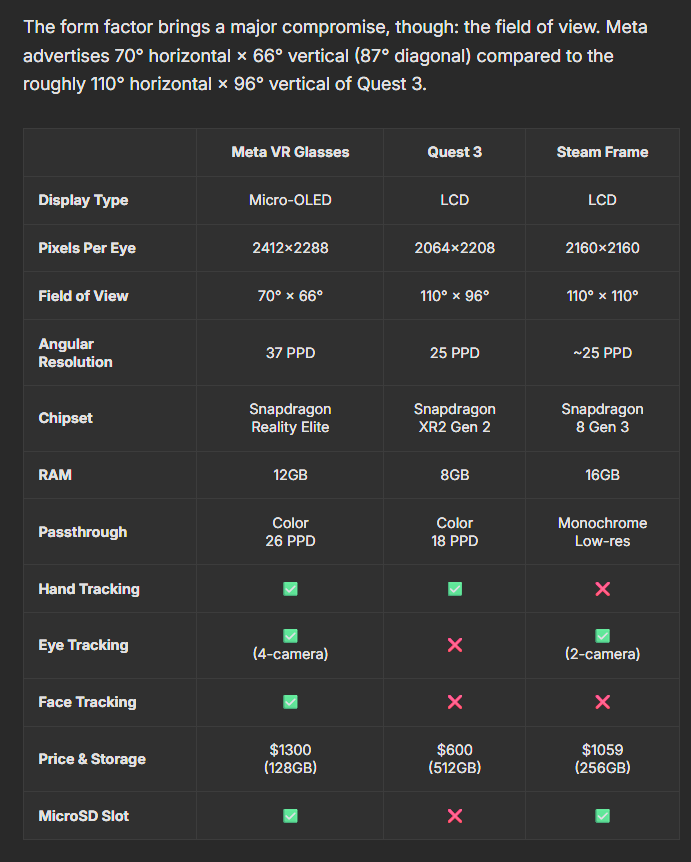691x862 pixels.
Task: Select the Pixels Per Eye row label
Action: [87, 248]
